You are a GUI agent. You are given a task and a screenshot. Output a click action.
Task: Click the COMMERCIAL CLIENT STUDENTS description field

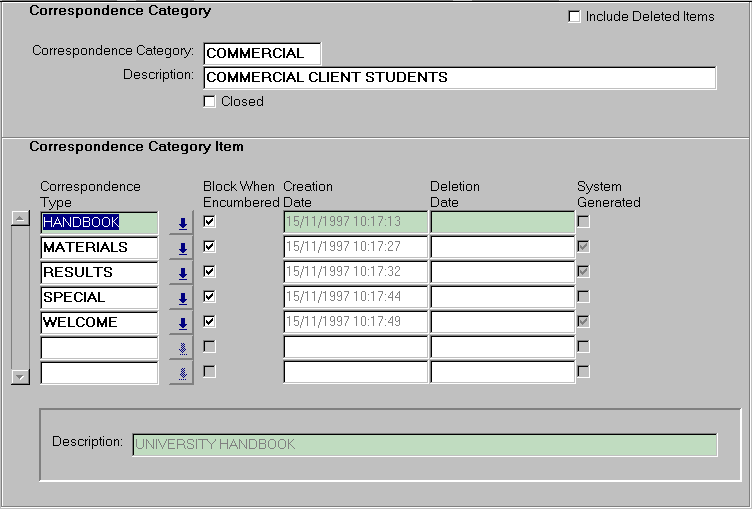[x=459, y=78]
